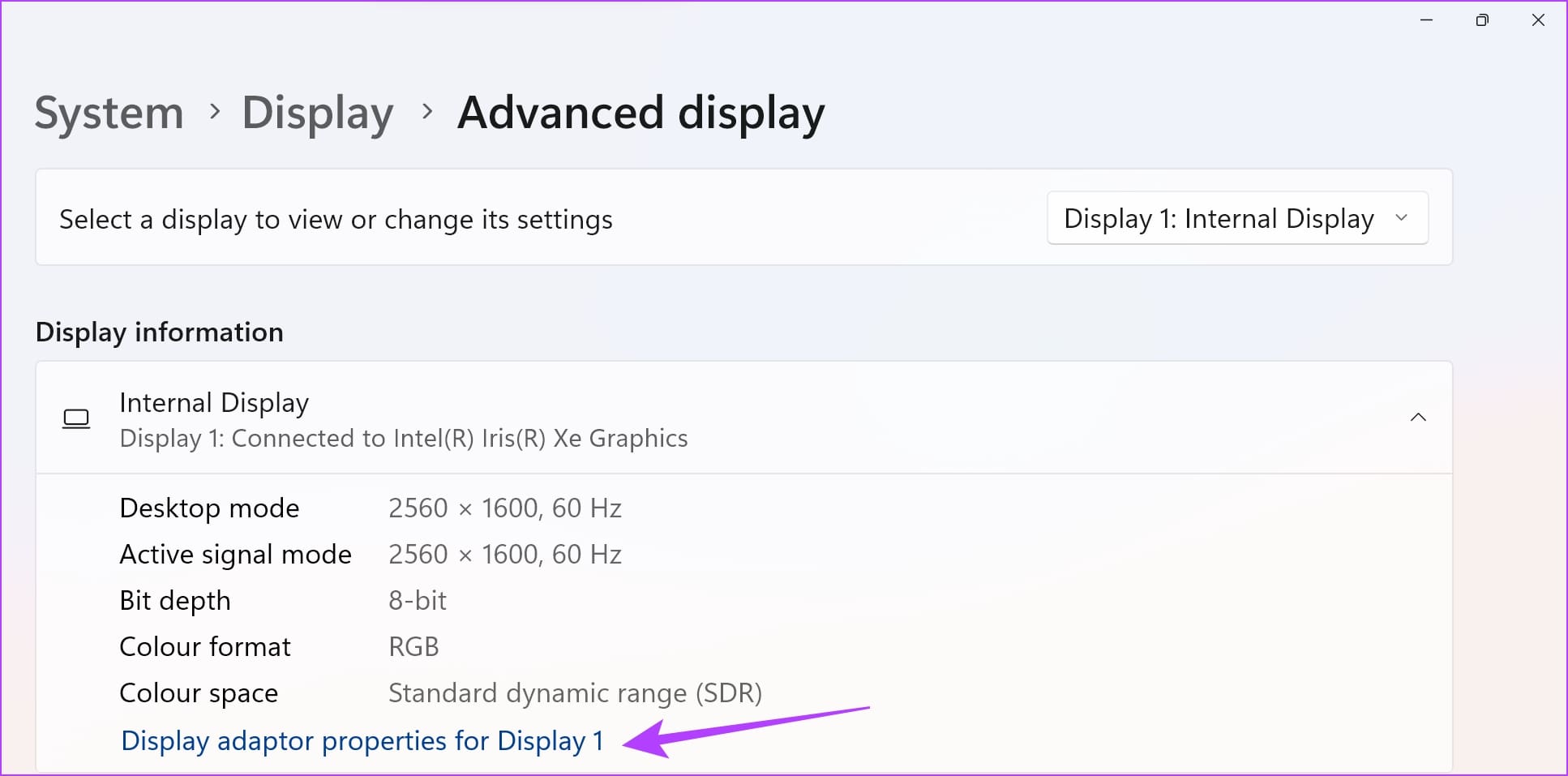Viewport: 1568px width, 776px height.
Task: Click the Bit depth value 8-bit
Action: 416,600
